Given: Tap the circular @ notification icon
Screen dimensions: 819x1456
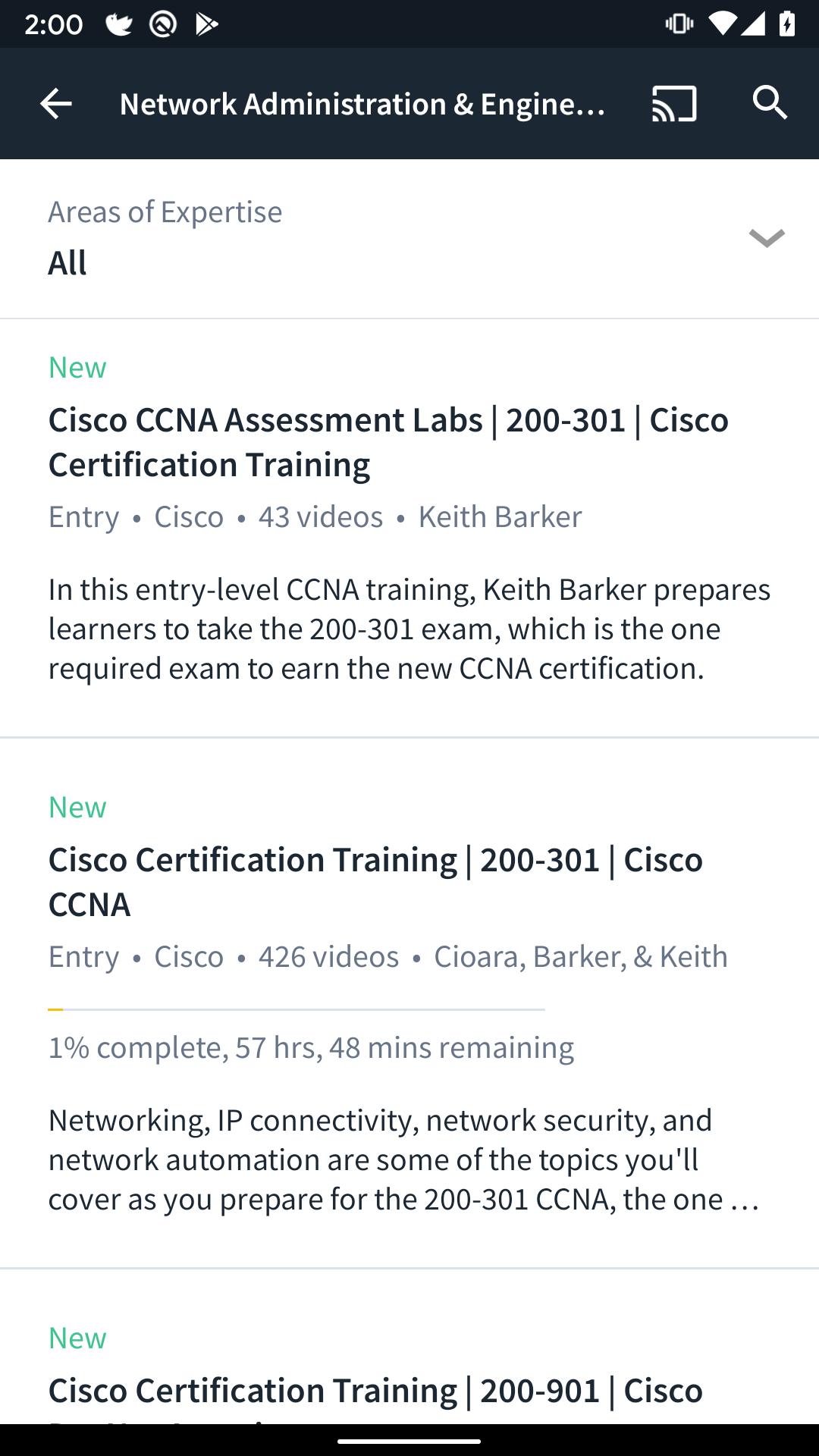Looking at the screenshot, I should pyautogui.click(x=163, y=24).
